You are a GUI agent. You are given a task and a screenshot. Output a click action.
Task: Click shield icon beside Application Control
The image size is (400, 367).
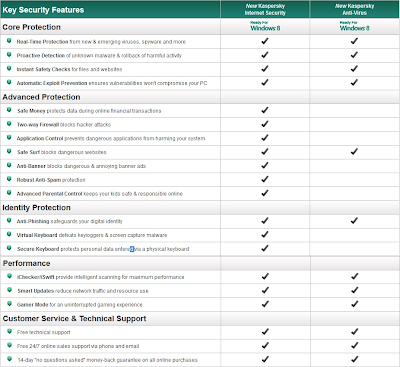click(9, 138)
